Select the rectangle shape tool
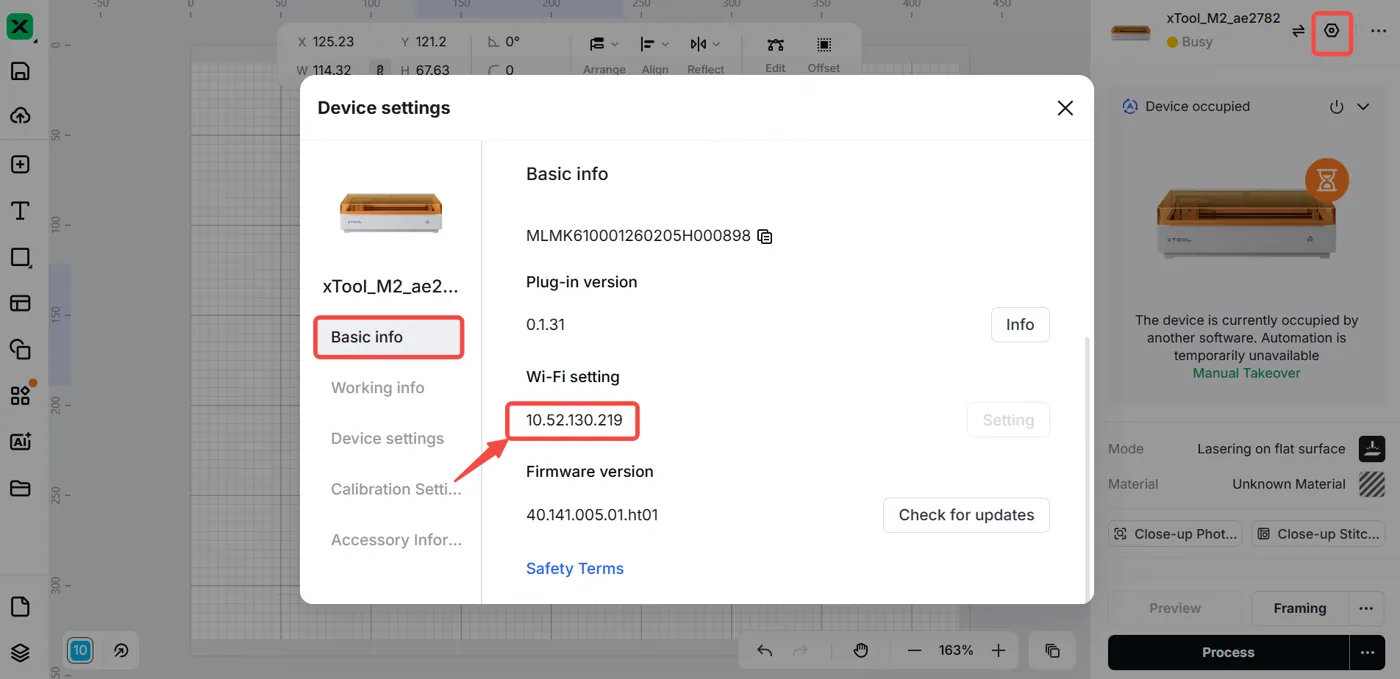 [x=20, y=258]
